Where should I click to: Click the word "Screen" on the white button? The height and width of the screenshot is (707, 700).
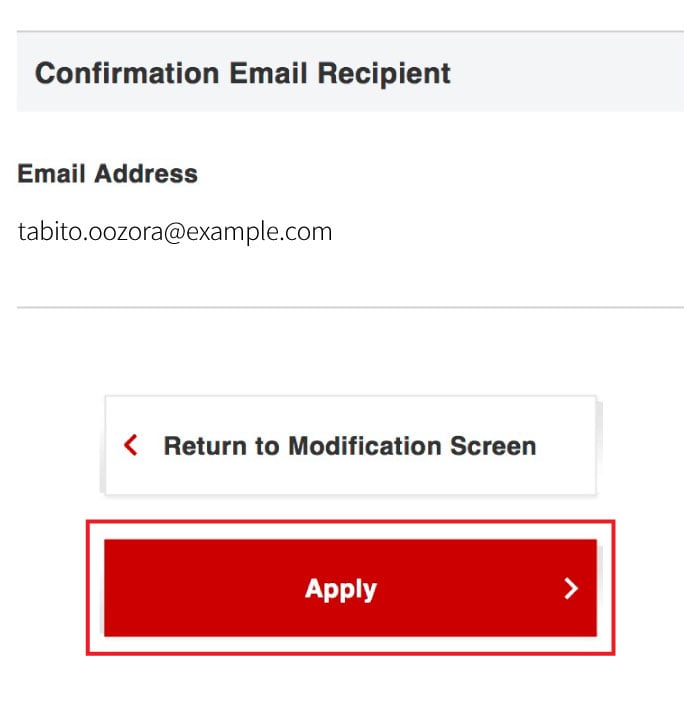coord(497,446)
